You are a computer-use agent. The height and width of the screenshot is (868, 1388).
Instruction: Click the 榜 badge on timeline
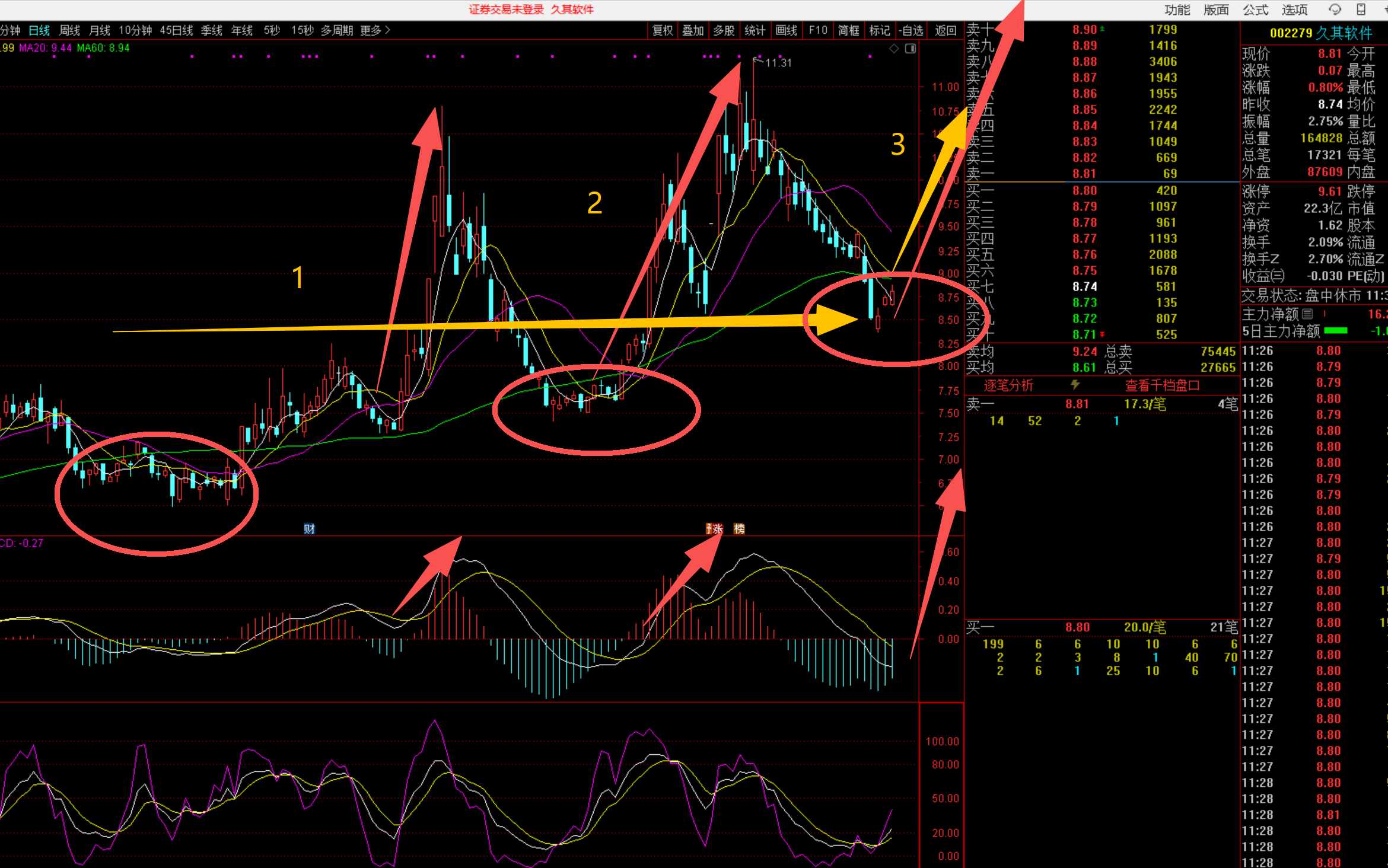[739, 529]
